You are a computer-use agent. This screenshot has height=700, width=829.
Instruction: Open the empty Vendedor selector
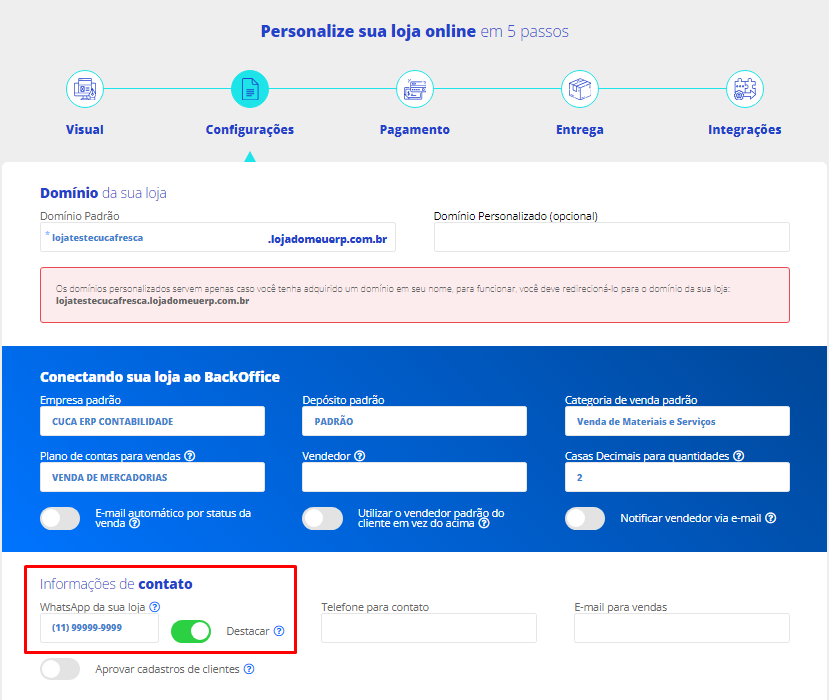coord(414,477)
